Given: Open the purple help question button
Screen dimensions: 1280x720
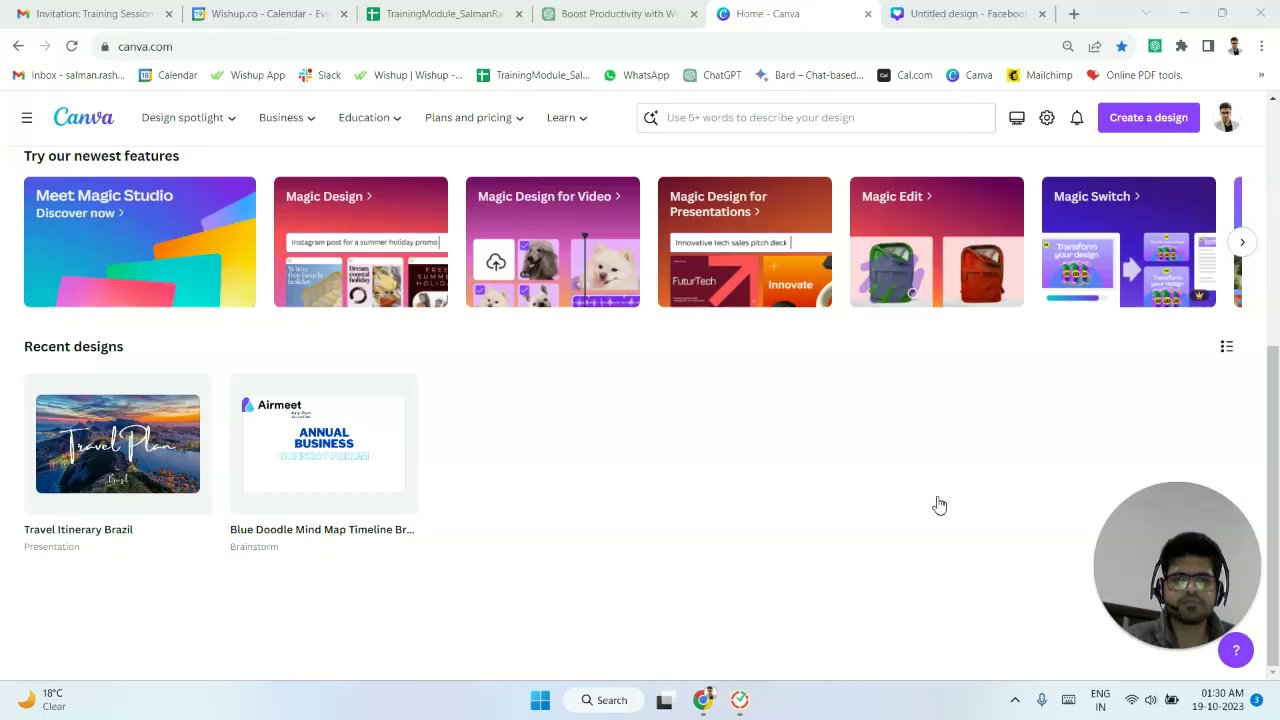Looking at the screenshot, I should 1236,650.
